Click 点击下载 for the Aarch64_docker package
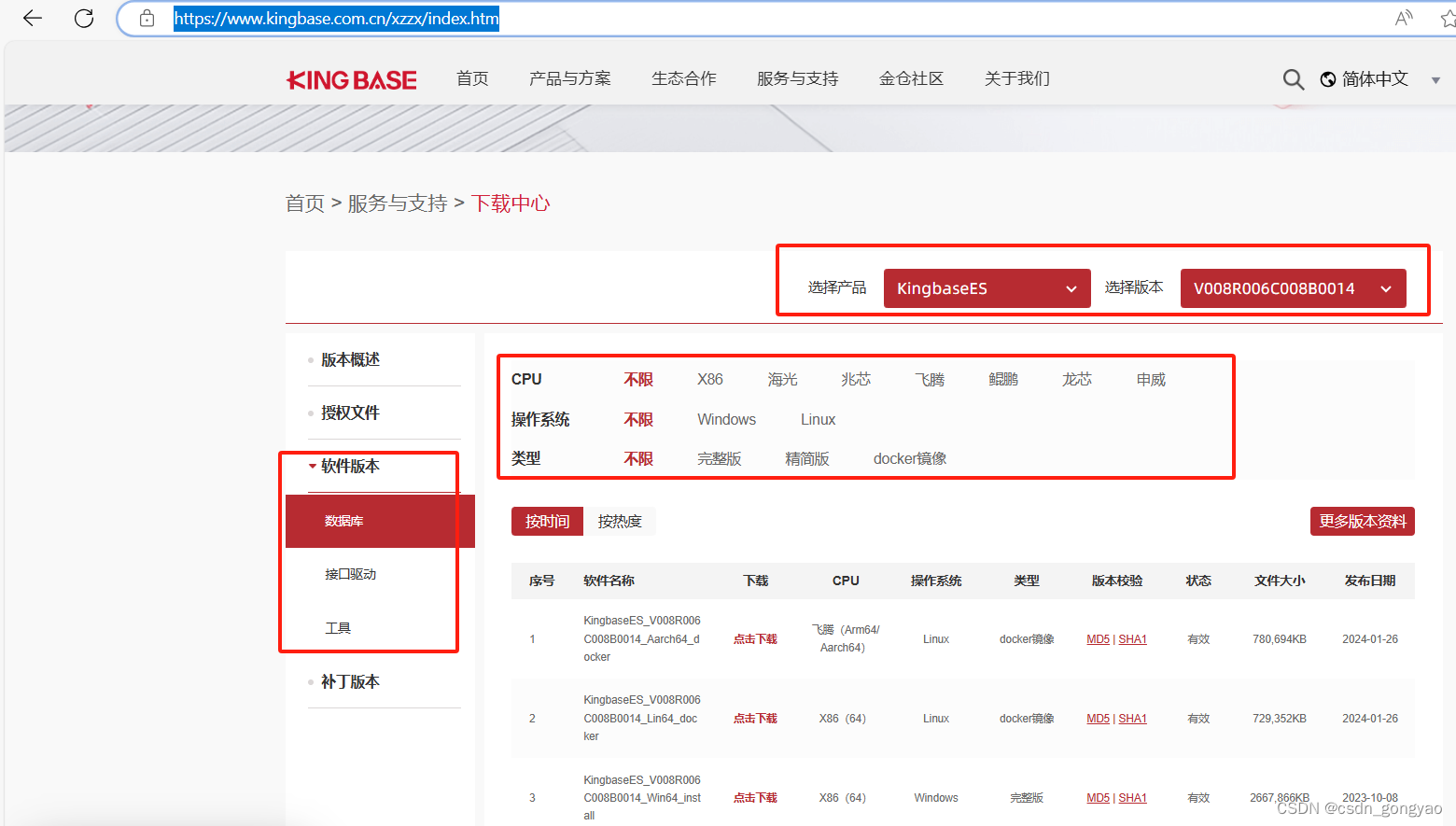This screenshot has height=826, width=1456. click(755, 639)
